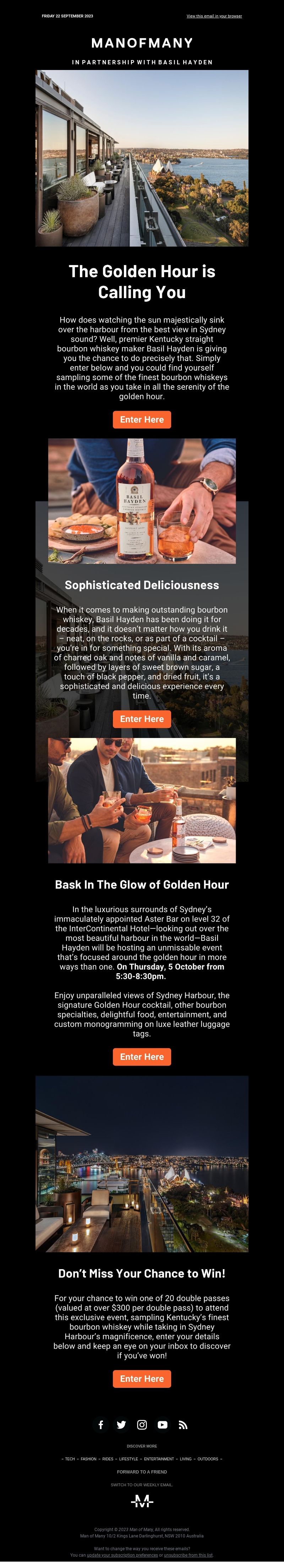This screenshot has height=1568, width=284.
Task: Open the OUTDOORS category link
Action: (x=208, y=1459)
